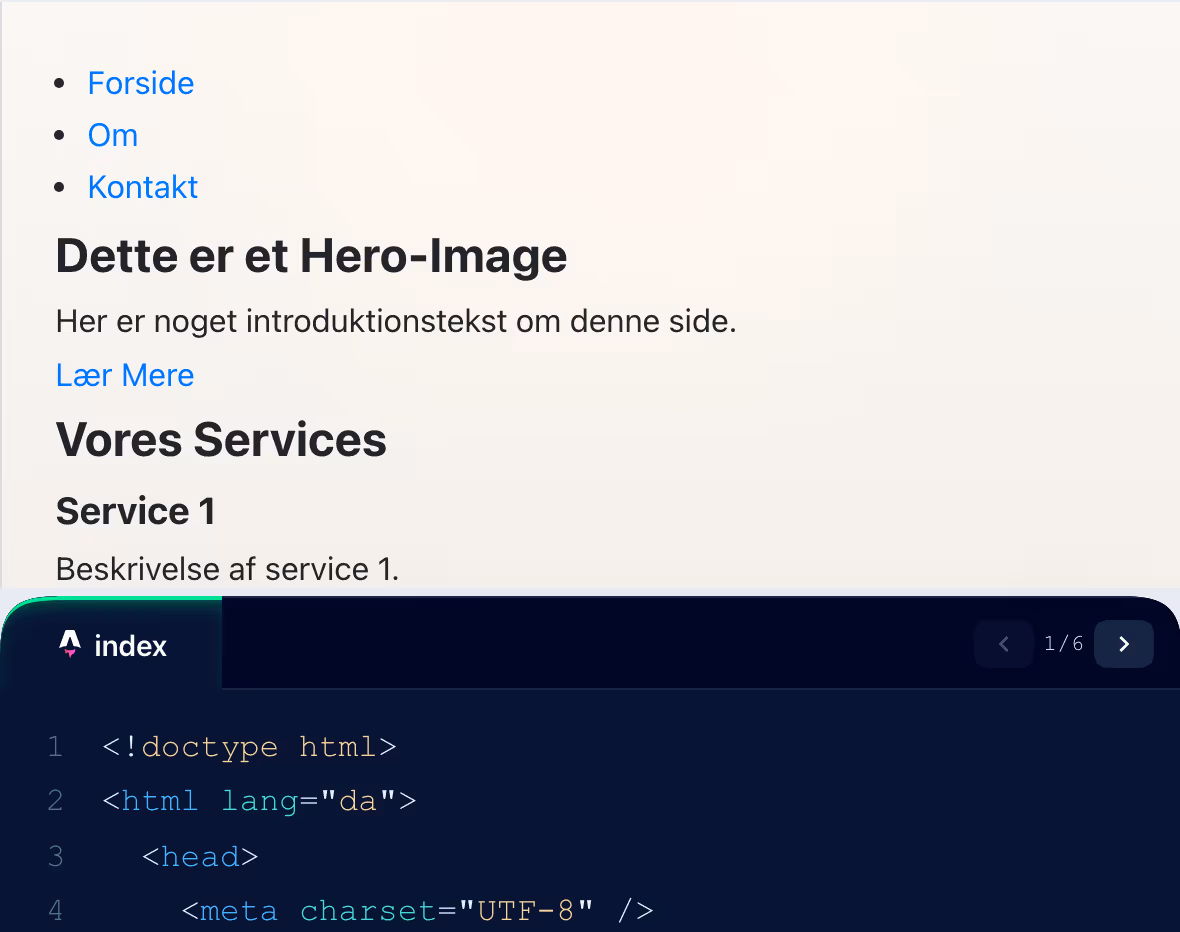The height and width of the screenshot is (932, 1180).
Task: Select the "Service 1" subheading
Action: (x=136, y=511)
